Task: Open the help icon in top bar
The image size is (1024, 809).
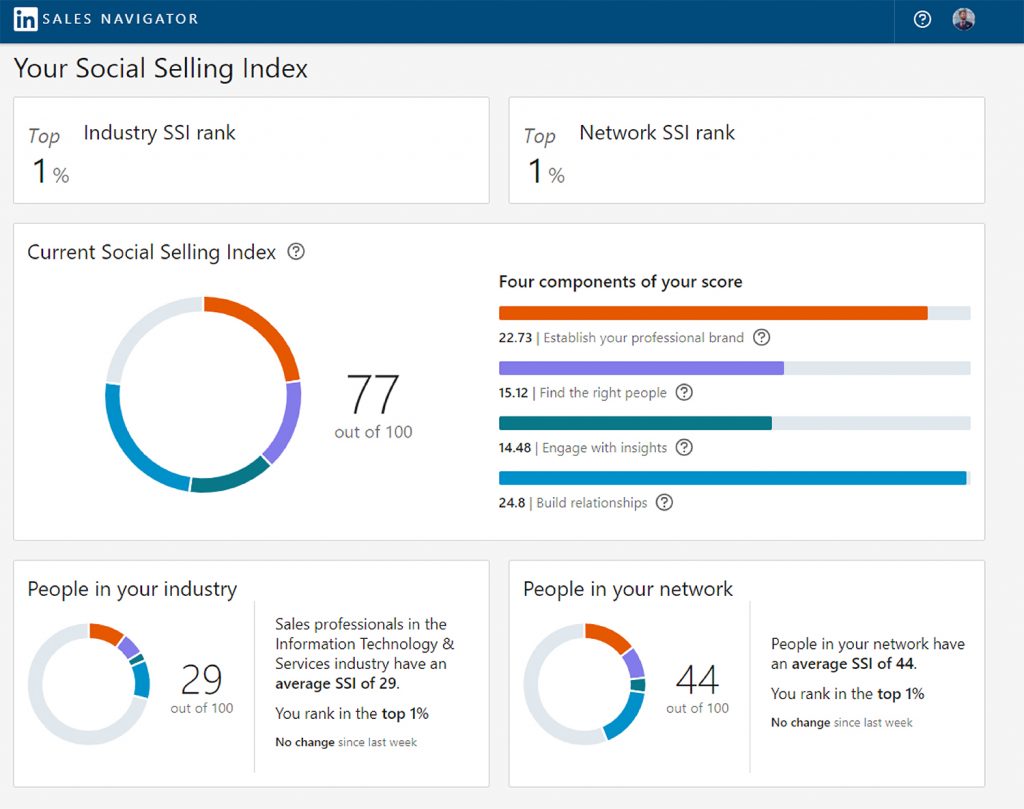Action: tap(922, 20)
